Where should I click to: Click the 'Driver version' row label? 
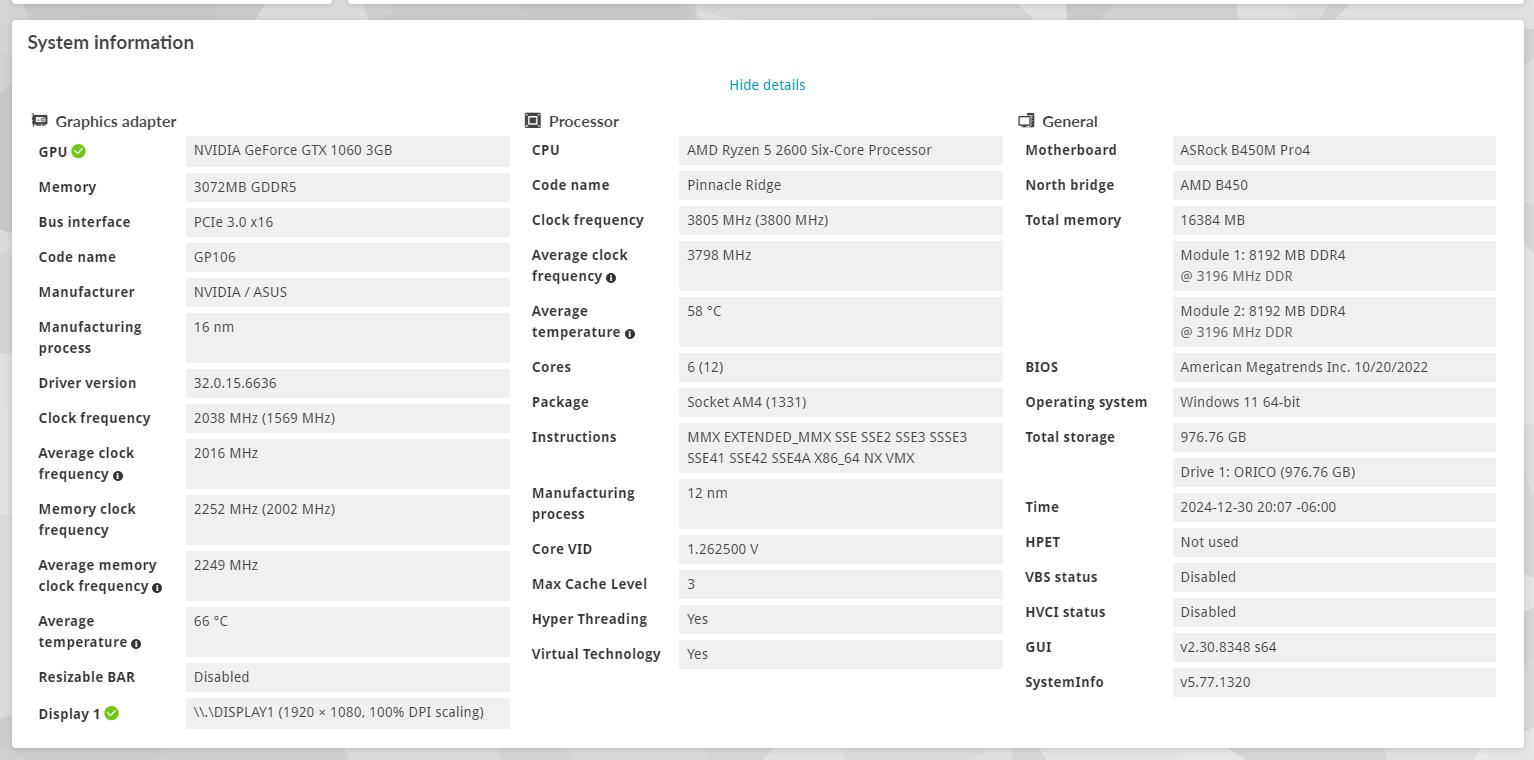tap(87, 383)
